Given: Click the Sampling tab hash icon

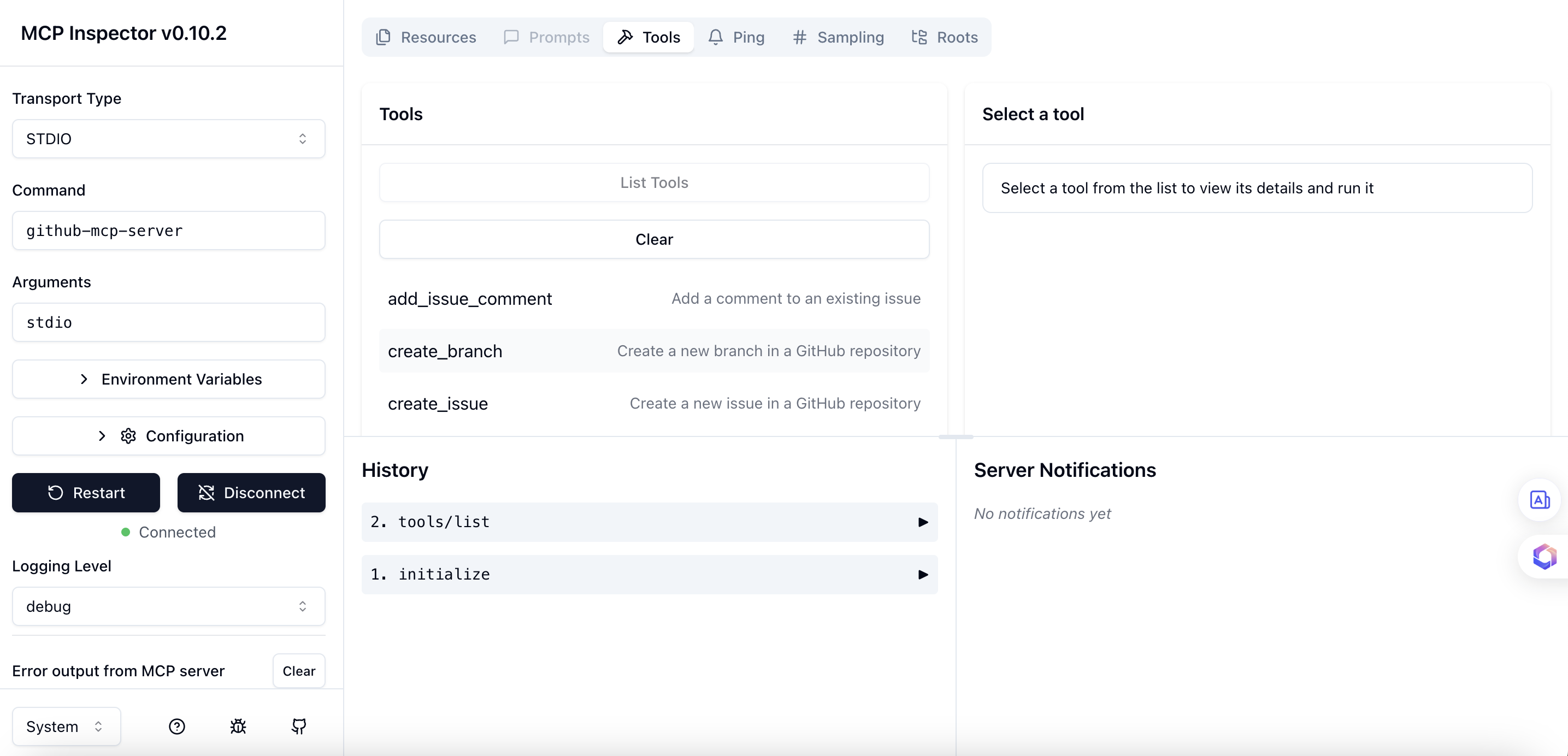Looking at the screenshot, I should click(x=800, y=37).
